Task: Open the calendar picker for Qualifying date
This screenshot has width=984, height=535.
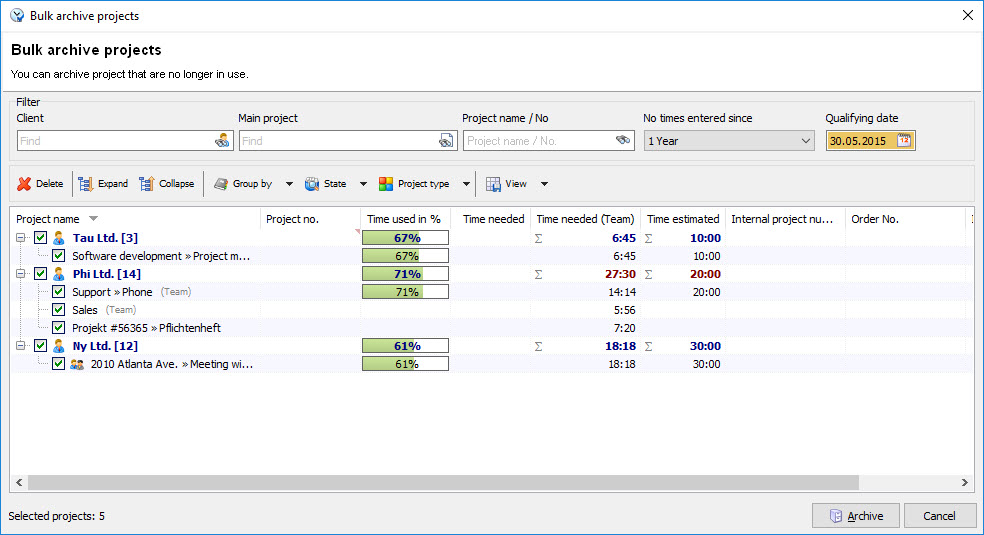Action: point(904,141)
